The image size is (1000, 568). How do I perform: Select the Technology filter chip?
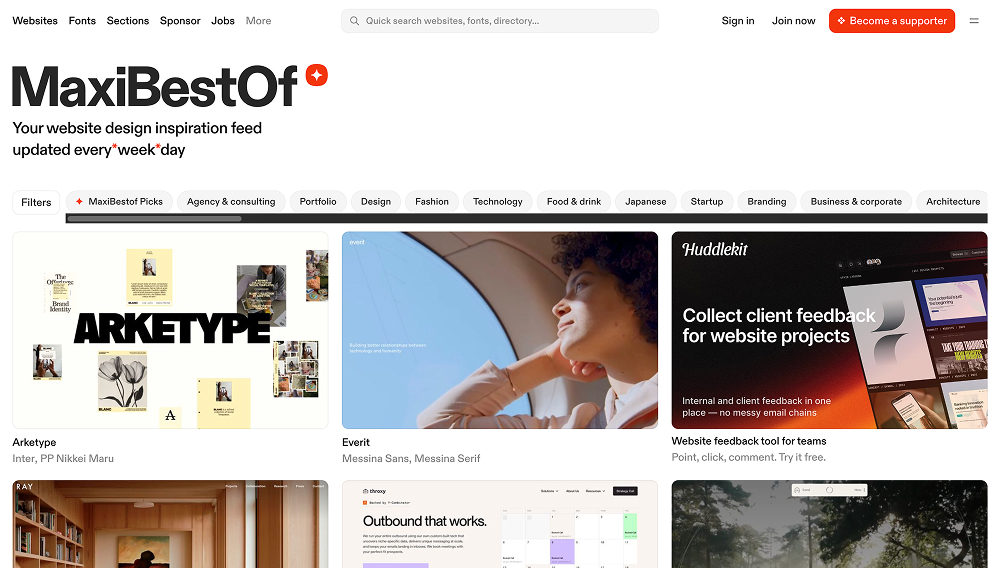pyautogui.click(x=497, y=201)
